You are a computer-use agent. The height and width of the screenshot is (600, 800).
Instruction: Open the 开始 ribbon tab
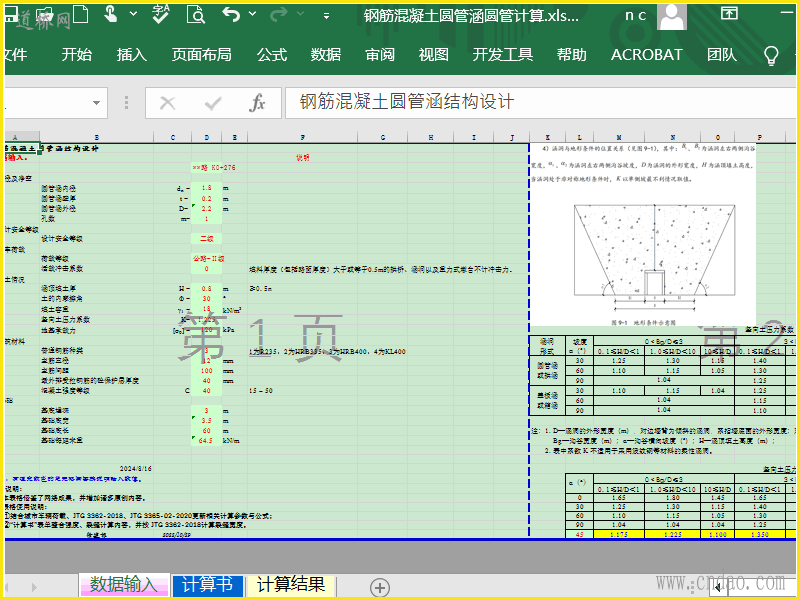77,55
